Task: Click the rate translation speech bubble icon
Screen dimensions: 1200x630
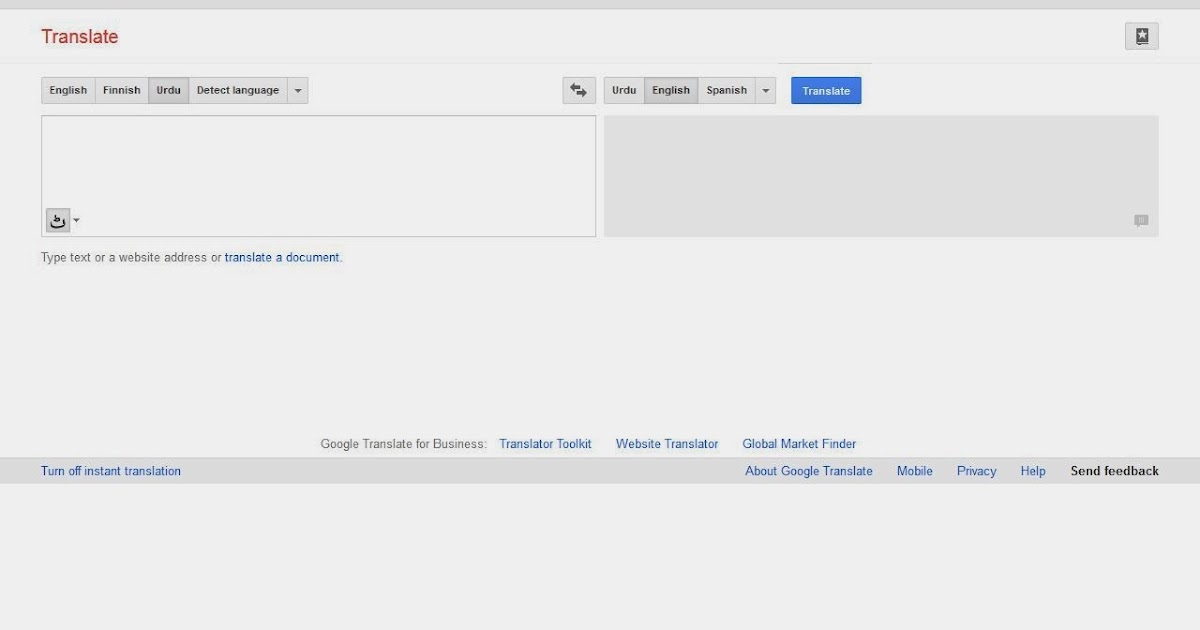Action: pyautogui.click(x=1141, y=221)
